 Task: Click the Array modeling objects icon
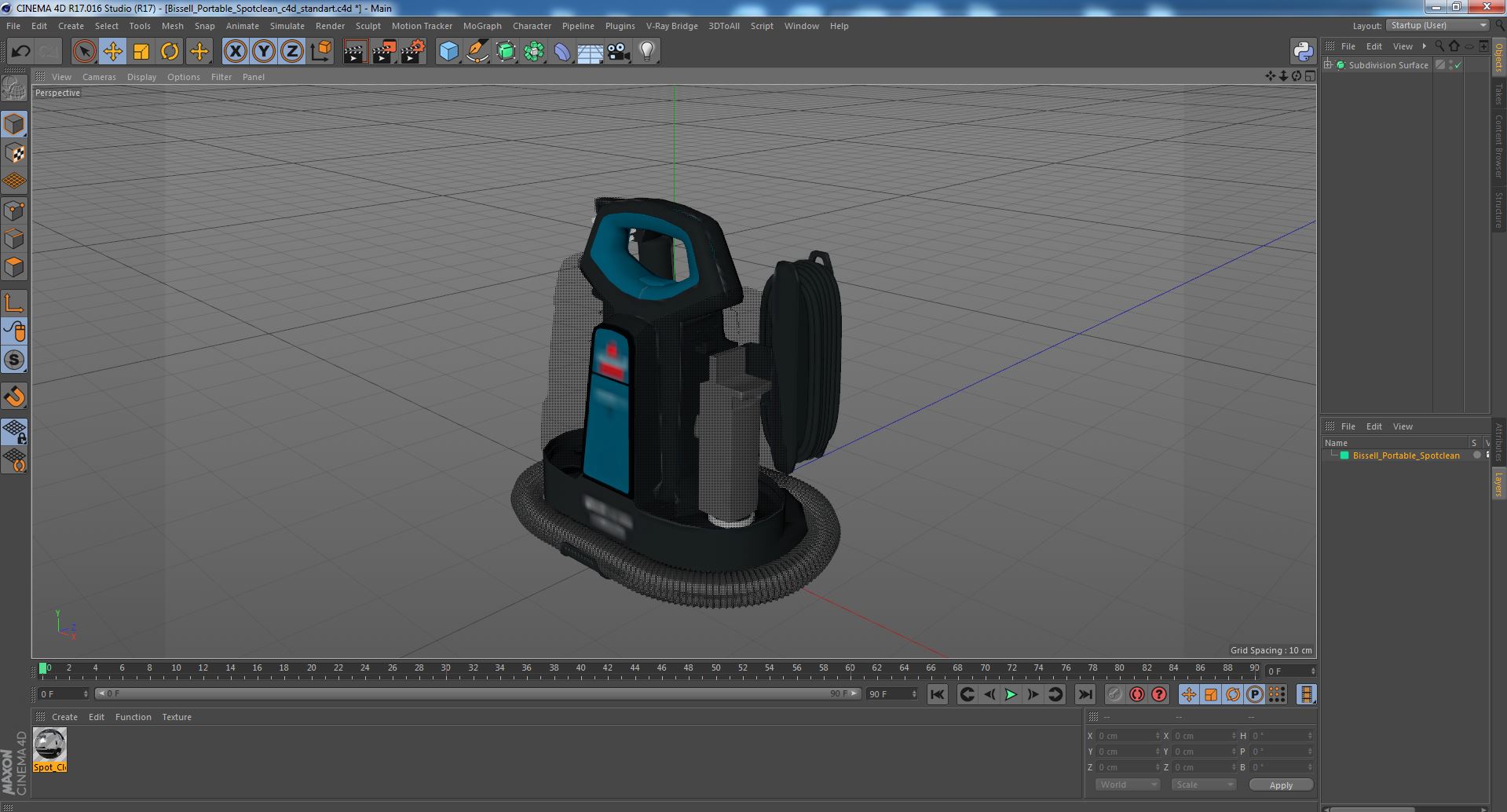[x=534, y=52]
